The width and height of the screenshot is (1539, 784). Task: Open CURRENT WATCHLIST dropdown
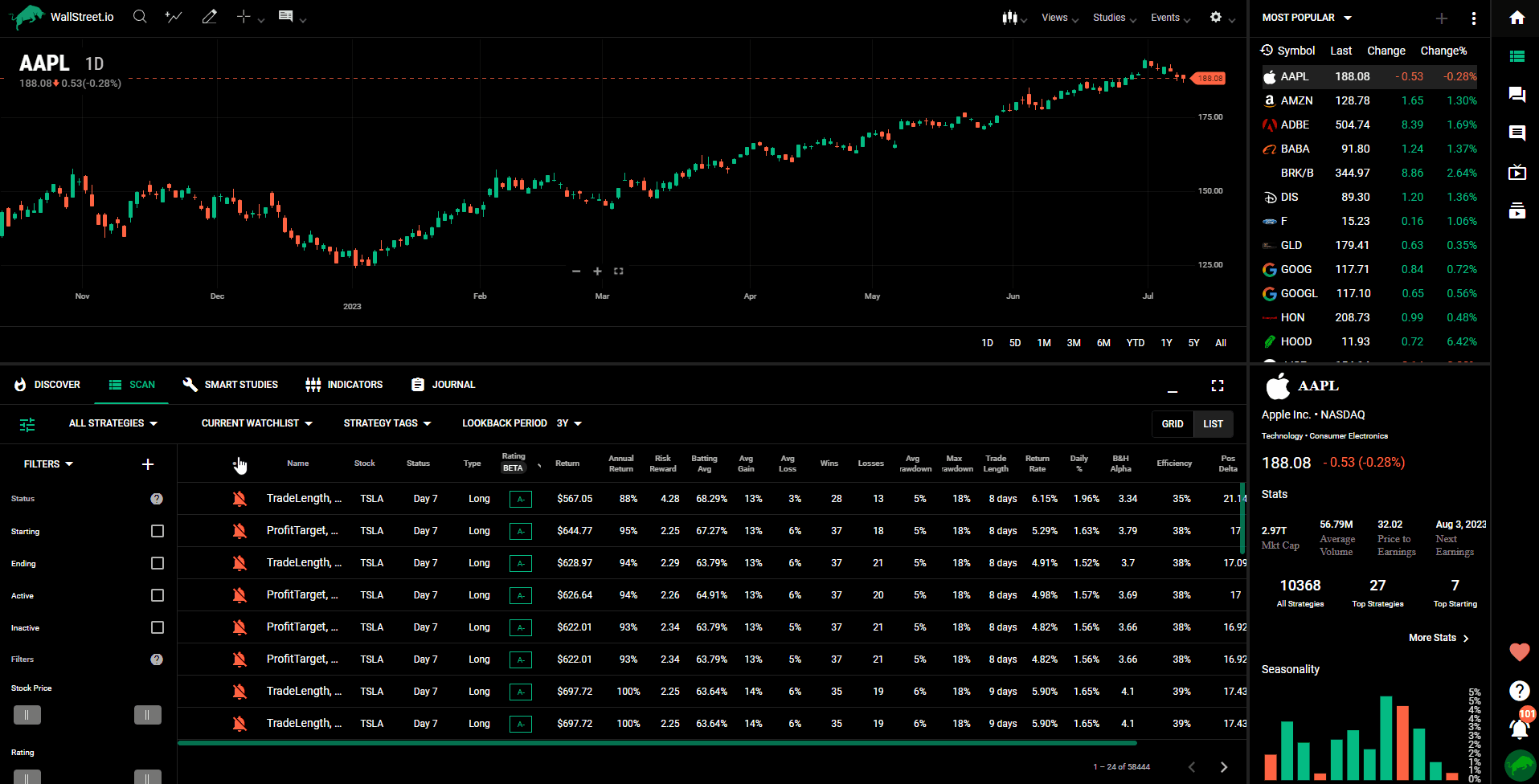257,423
